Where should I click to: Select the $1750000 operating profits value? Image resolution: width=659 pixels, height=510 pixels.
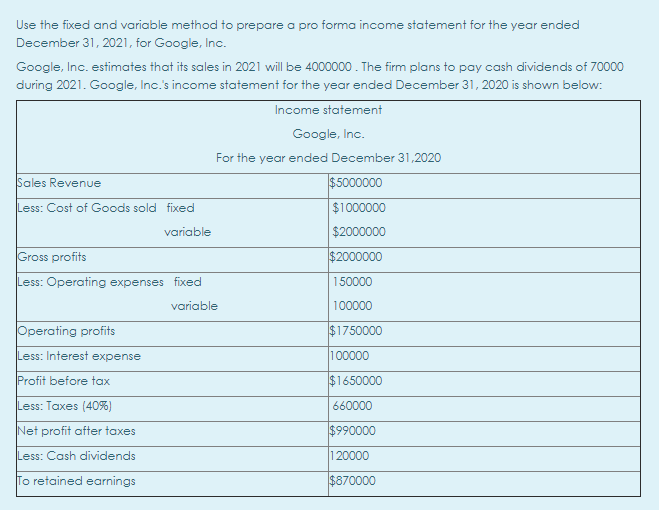[356, 331]
